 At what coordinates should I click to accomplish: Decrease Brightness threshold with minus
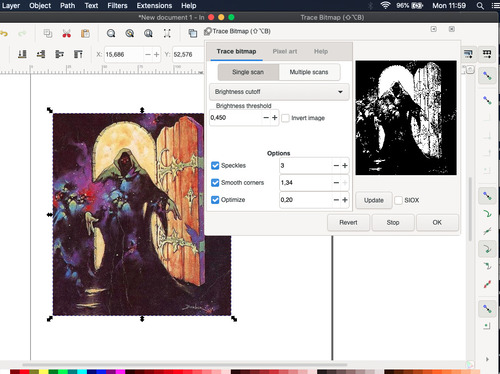click(266, 118)
